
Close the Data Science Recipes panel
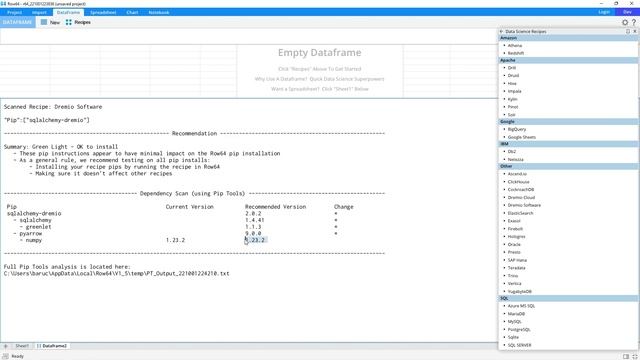point(635,31)
